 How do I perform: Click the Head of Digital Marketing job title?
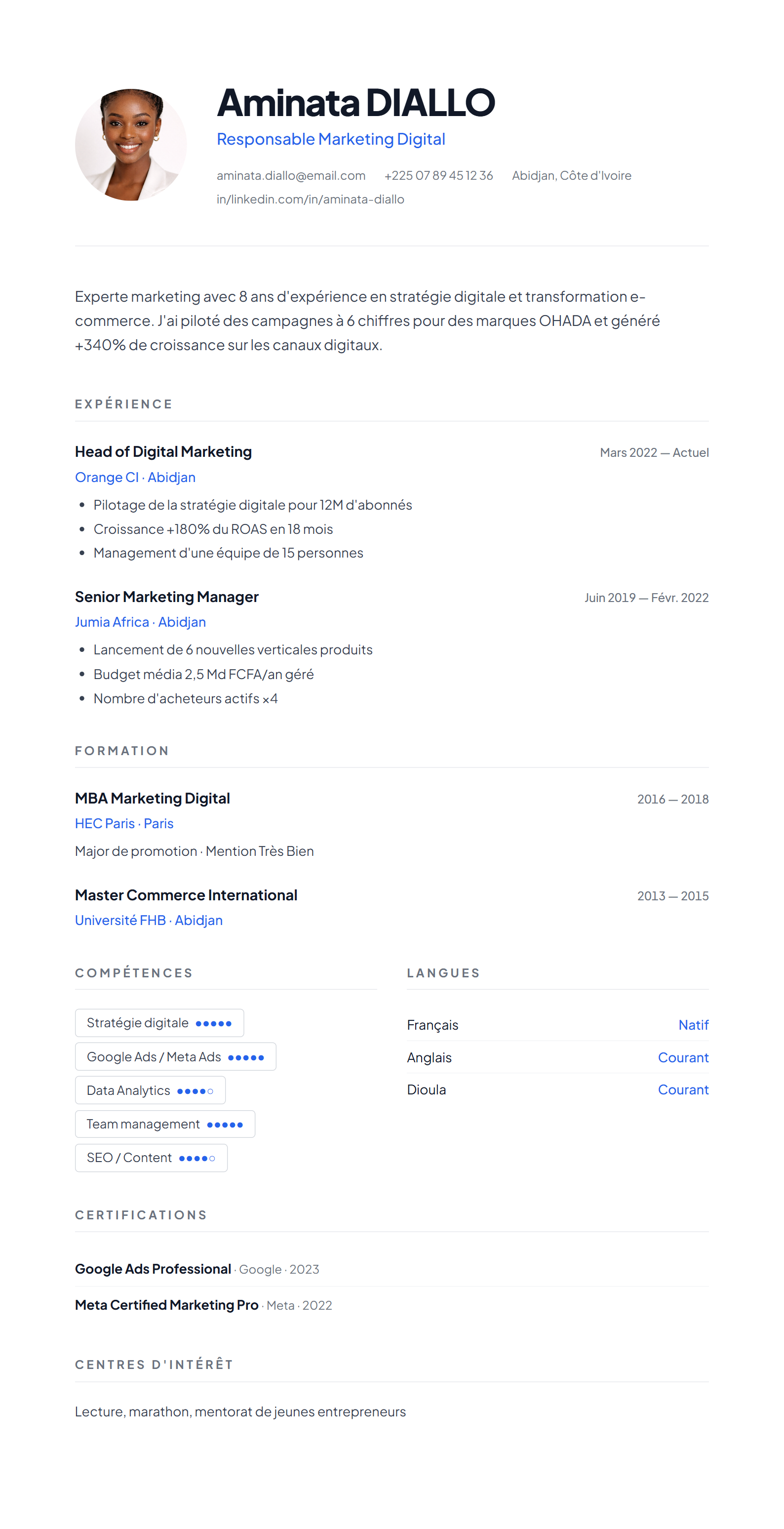coord(163,452)
